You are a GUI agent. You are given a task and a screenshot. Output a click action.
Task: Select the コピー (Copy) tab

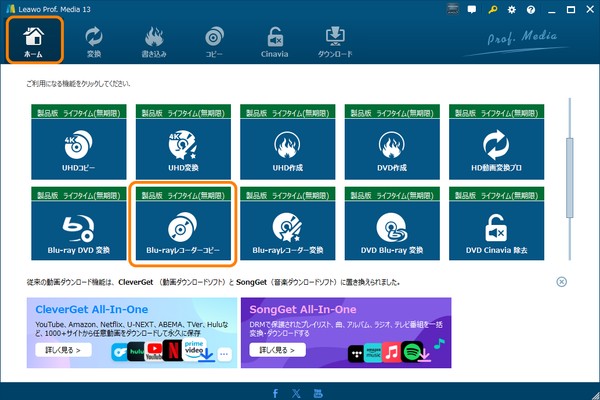point(214,42)
